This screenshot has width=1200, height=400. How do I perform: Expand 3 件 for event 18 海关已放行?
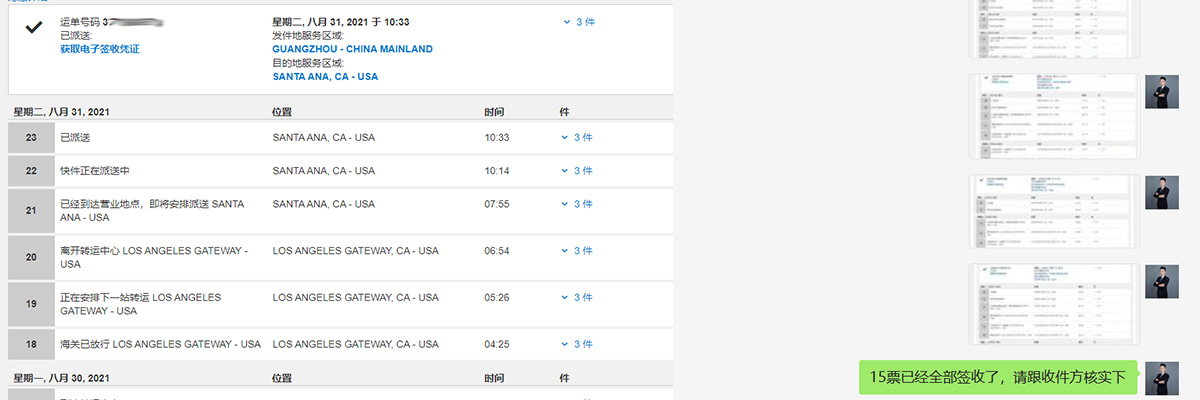[577, 344]
